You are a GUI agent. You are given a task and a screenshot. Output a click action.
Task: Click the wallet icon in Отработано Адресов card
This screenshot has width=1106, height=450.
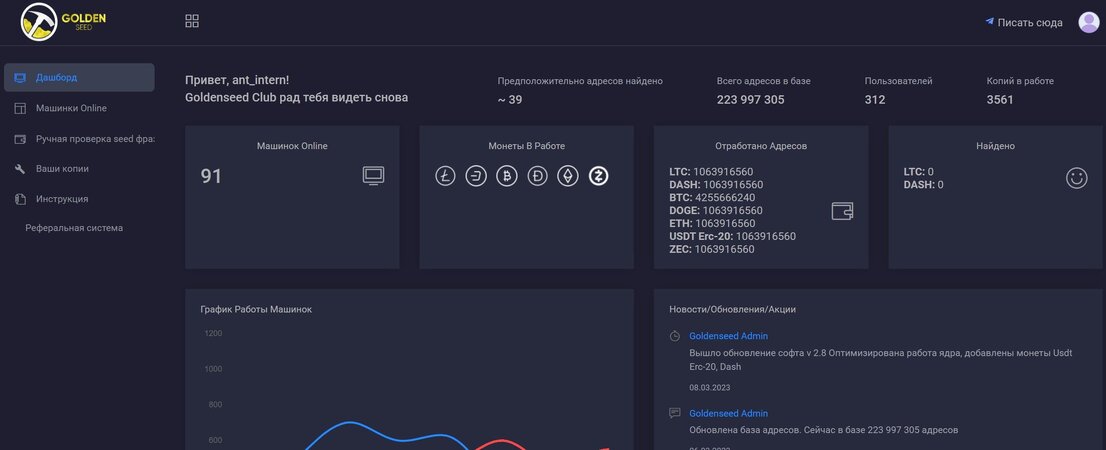(x=842, y=211)
